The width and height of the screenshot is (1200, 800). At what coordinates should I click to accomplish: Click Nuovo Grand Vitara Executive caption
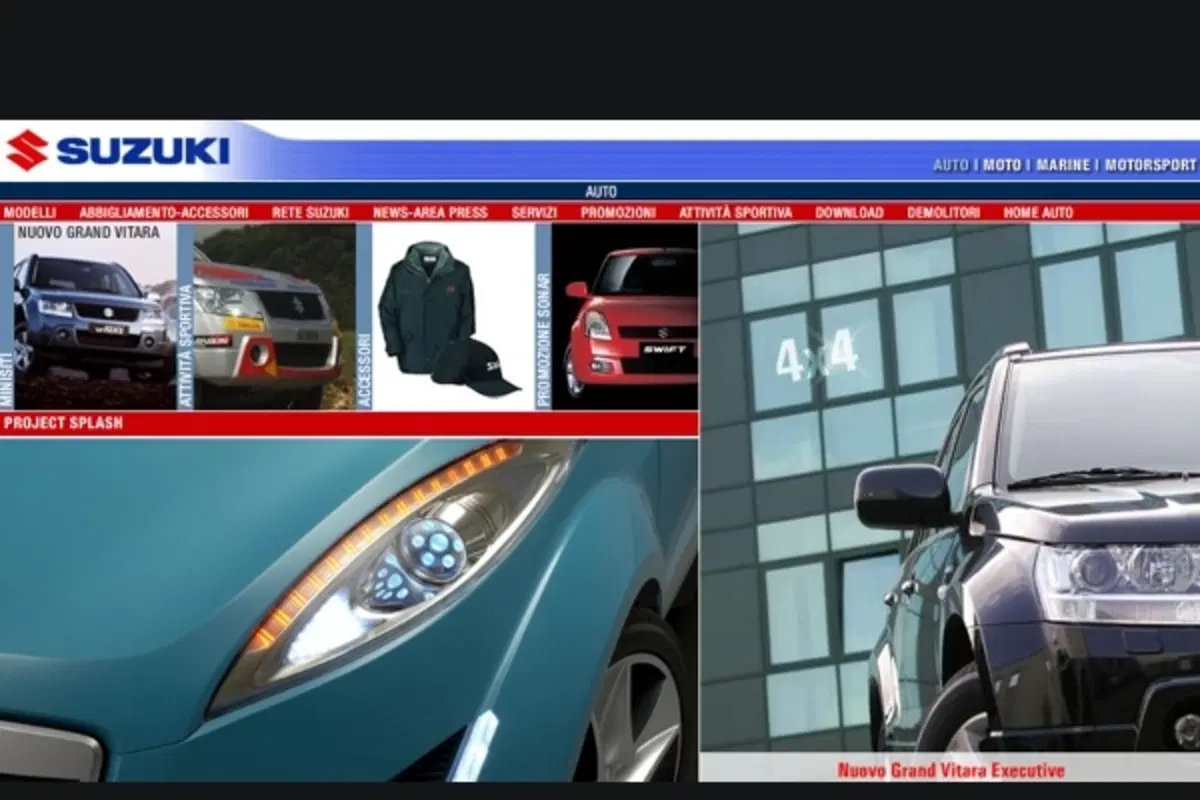pyautogui.click(x=950, y=770)
